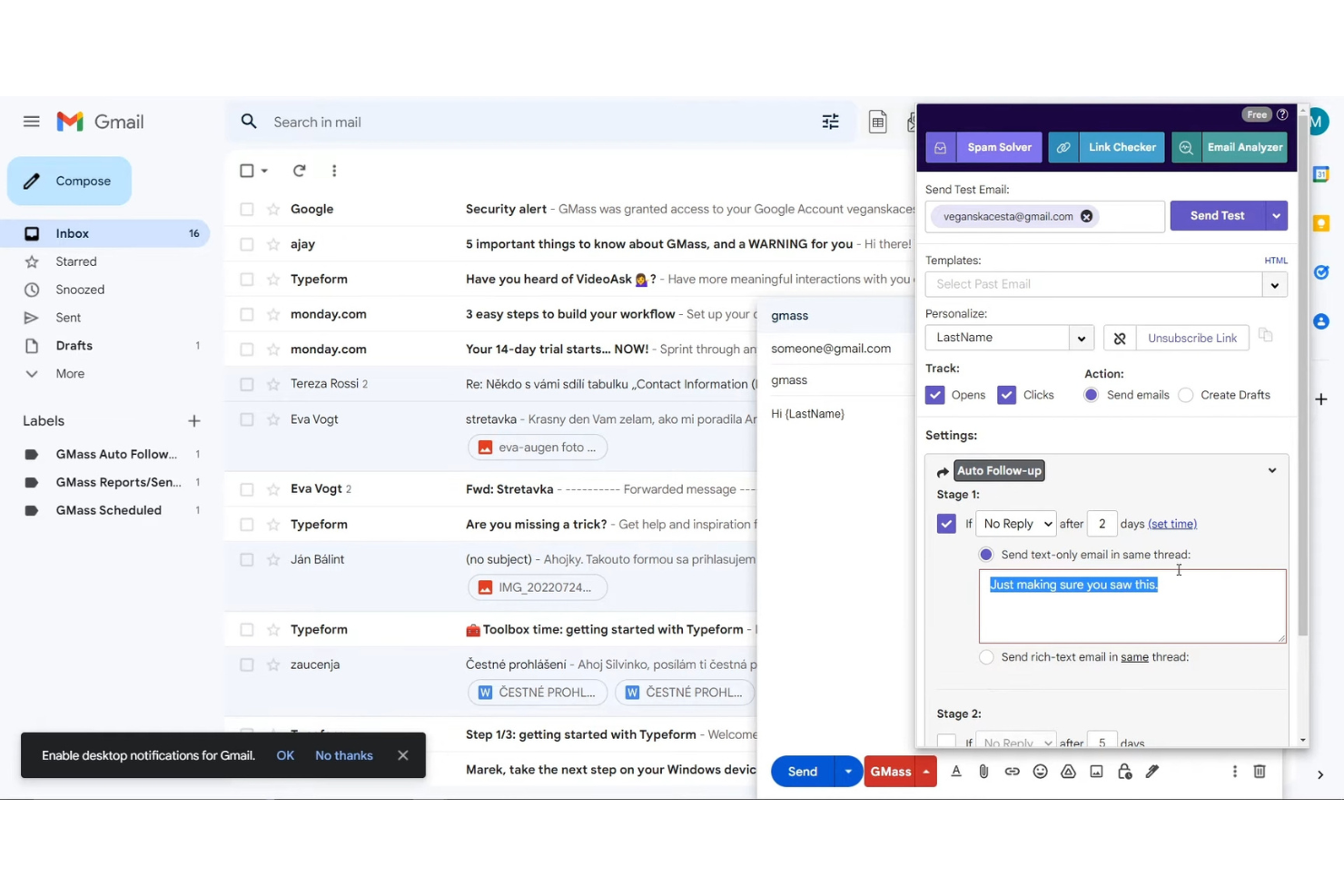1344x896 pixels.
Task: Toggle confidential mode lock icon
Action: [1124, 772]
